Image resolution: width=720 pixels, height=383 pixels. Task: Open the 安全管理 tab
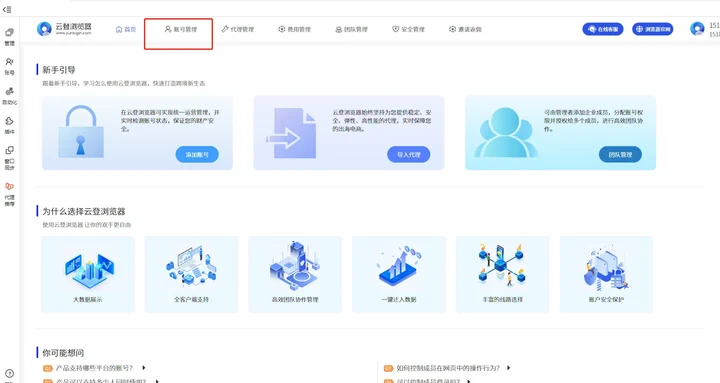pos(408,29)
